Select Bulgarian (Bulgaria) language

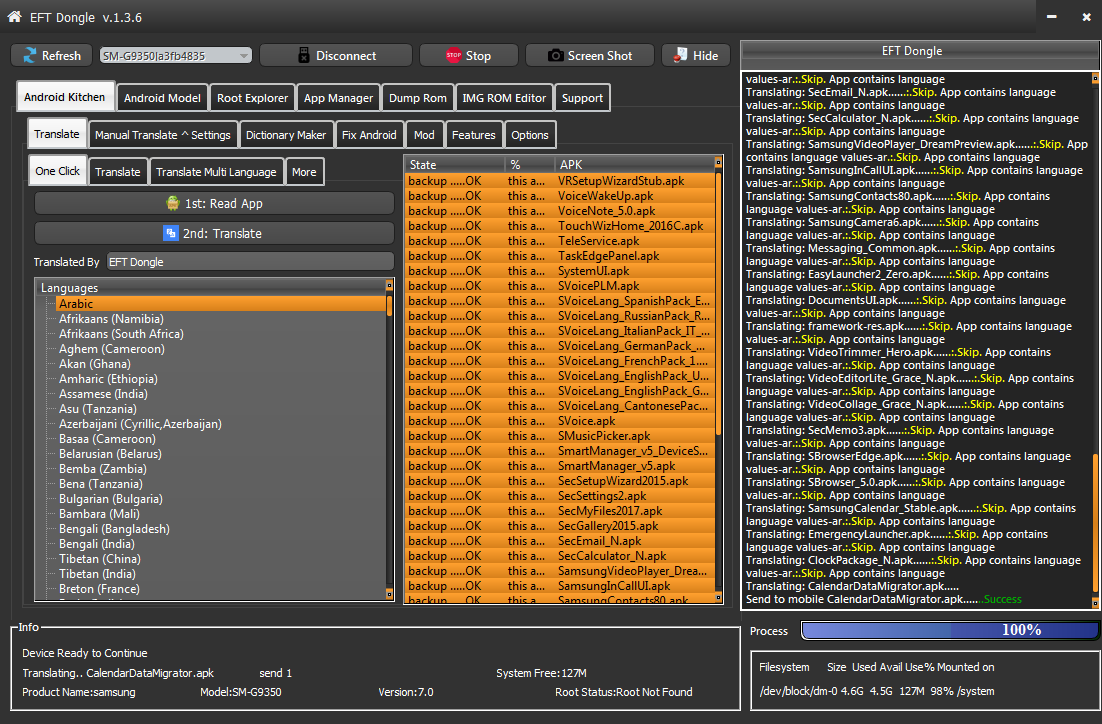click(110, 499)
